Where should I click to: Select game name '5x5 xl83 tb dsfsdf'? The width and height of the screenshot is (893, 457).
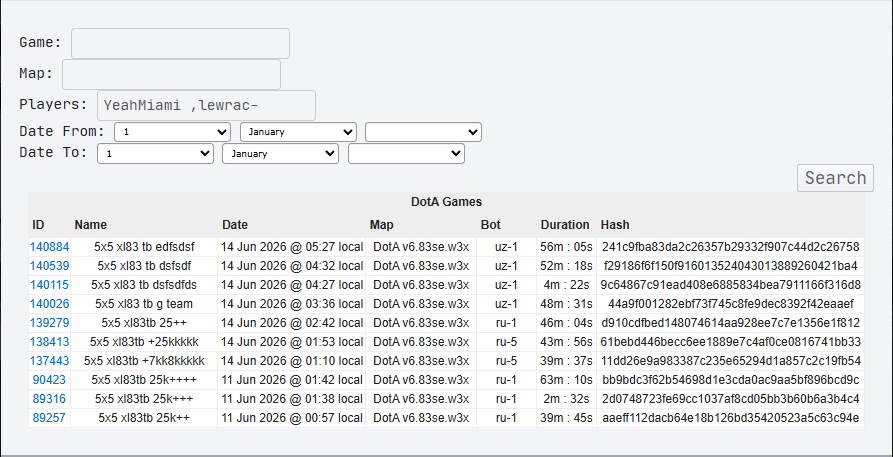click(144, 266)
